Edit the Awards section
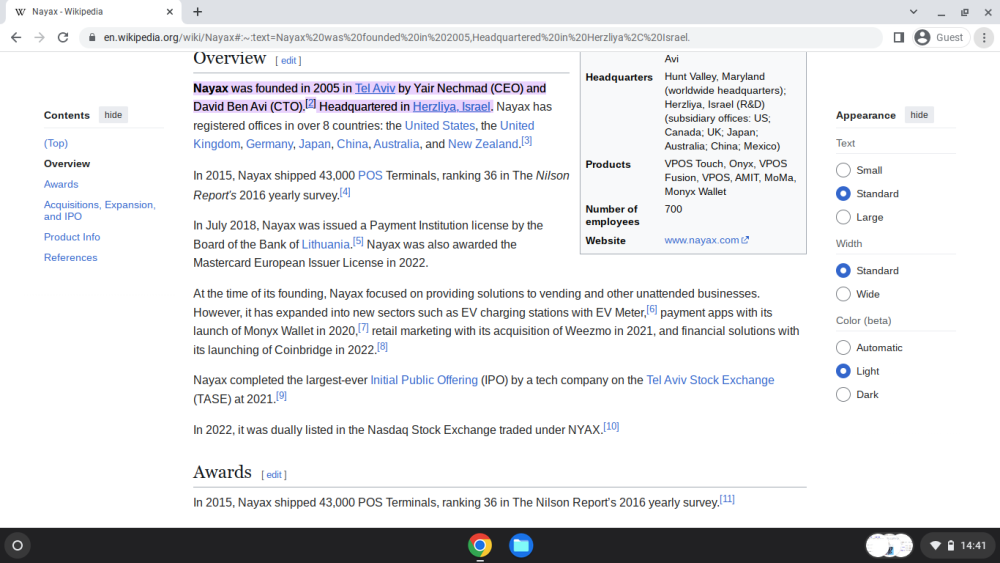The width and height of the screenshot is (1000, 563). pyautogui.click(x=274, y=475)
